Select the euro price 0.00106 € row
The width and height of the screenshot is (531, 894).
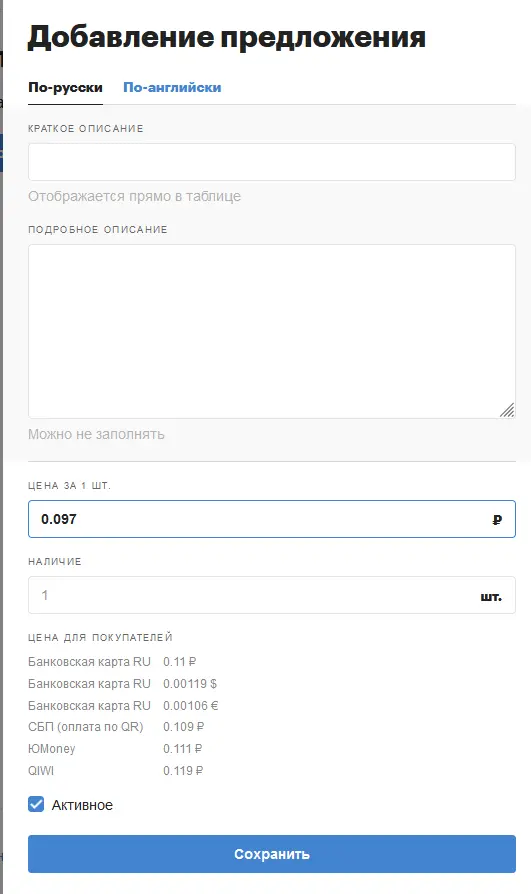pos(123,706)
